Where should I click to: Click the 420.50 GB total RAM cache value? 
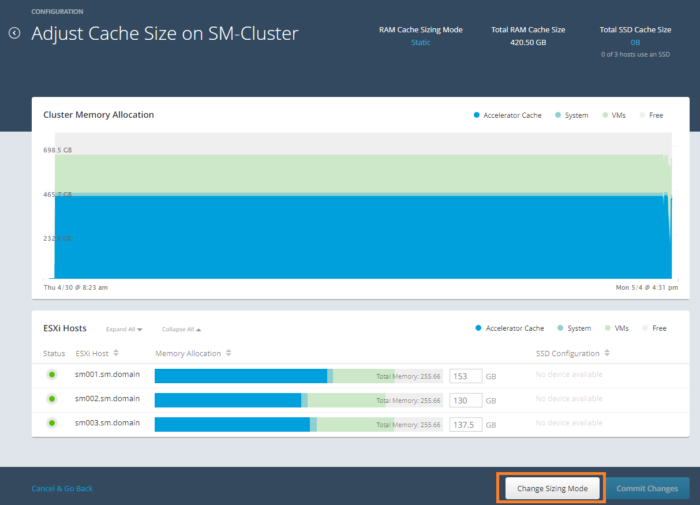click(528, 42)
